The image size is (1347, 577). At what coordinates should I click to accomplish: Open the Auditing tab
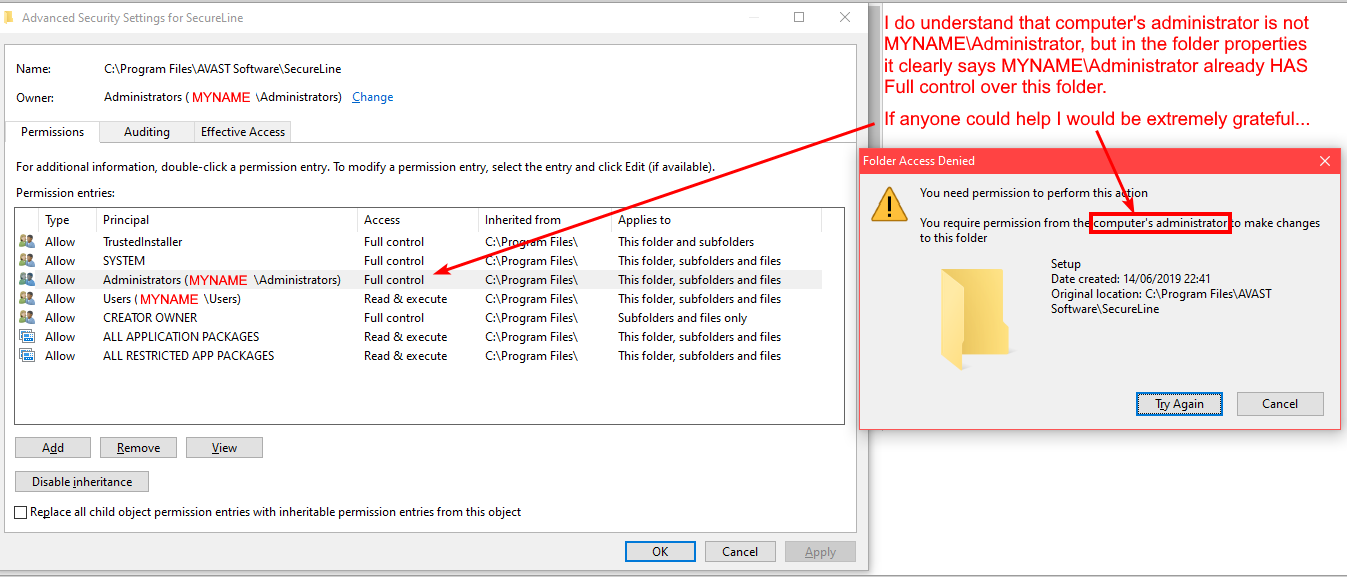[147, 132]
